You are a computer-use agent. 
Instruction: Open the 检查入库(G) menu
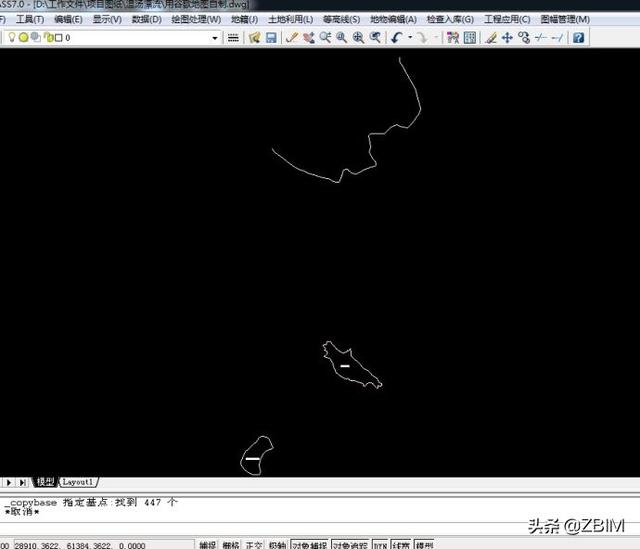(x=450, y=19)
